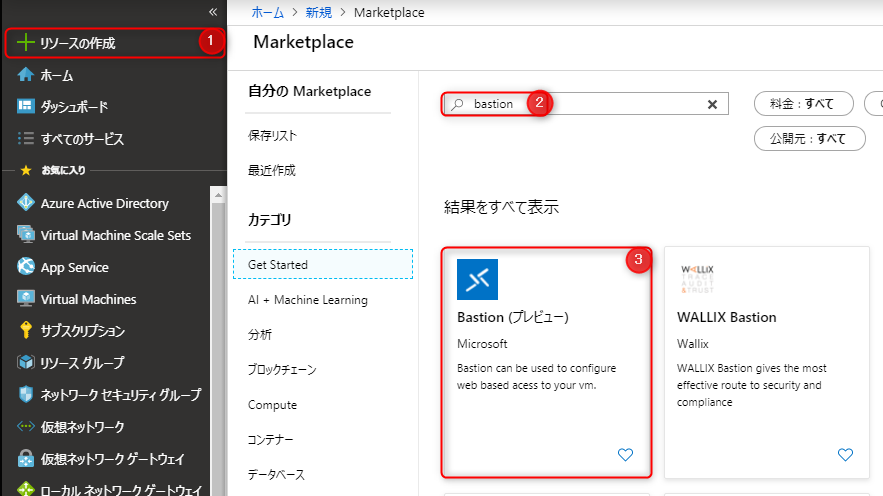Click the App Service icon
Screen dimensions: 883x496
[25, 266]
